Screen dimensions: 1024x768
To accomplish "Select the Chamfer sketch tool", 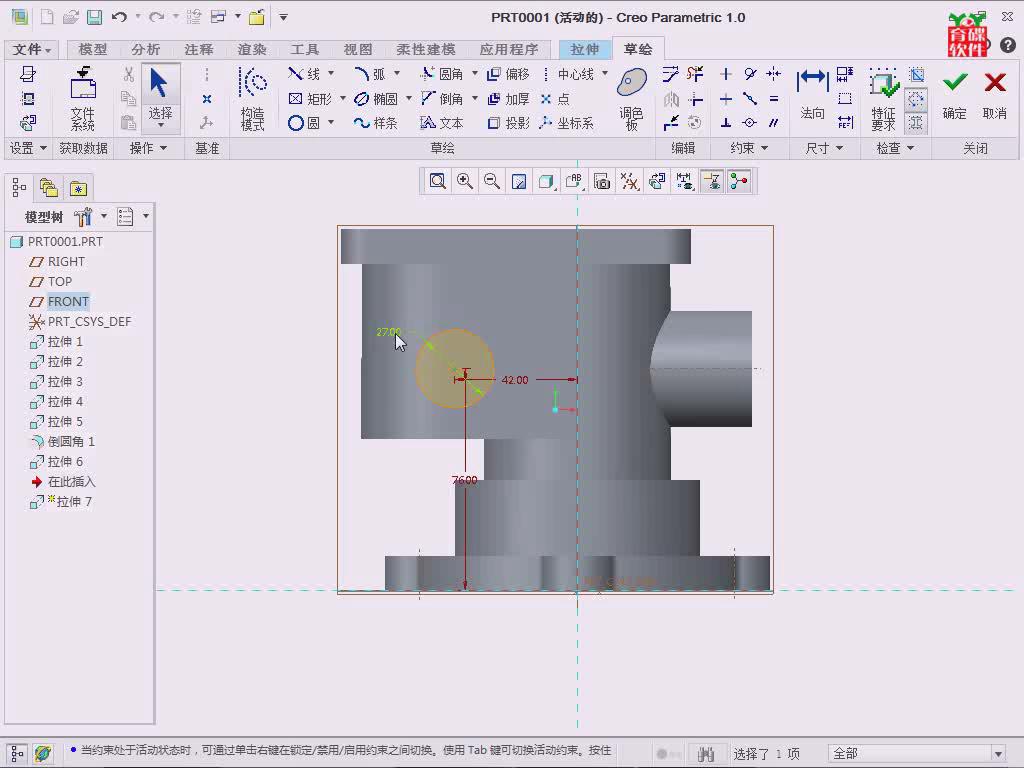I will (442, 99).
